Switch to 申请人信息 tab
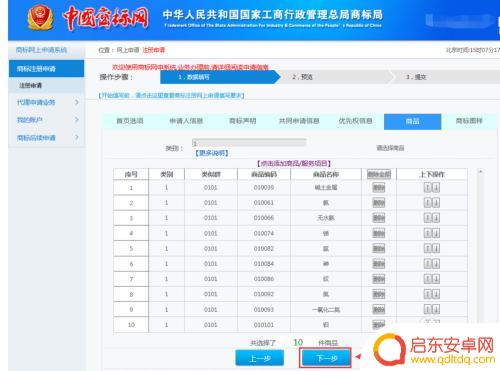 [186, 121]
